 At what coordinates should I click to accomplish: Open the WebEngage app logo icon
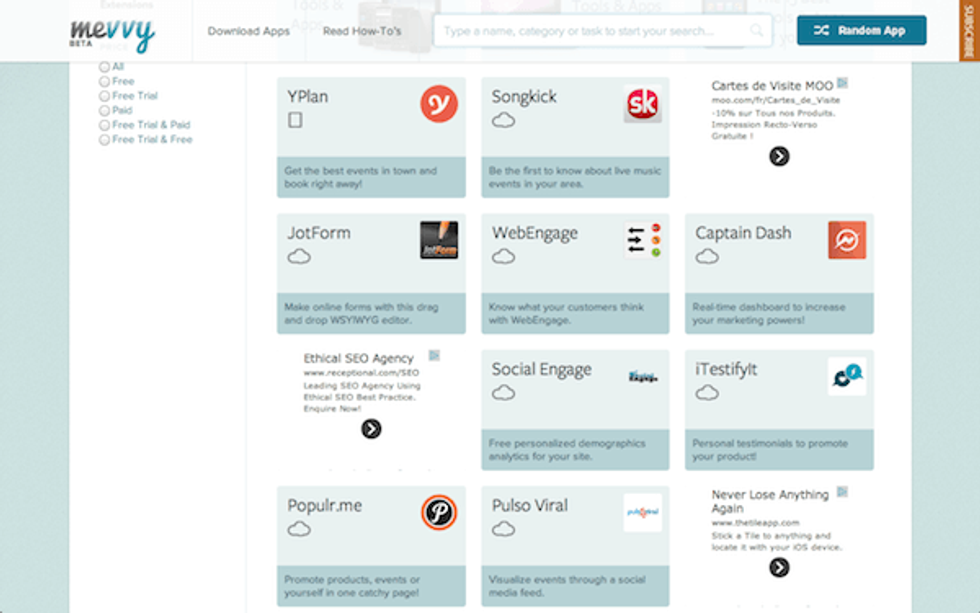tap(642, 240)
